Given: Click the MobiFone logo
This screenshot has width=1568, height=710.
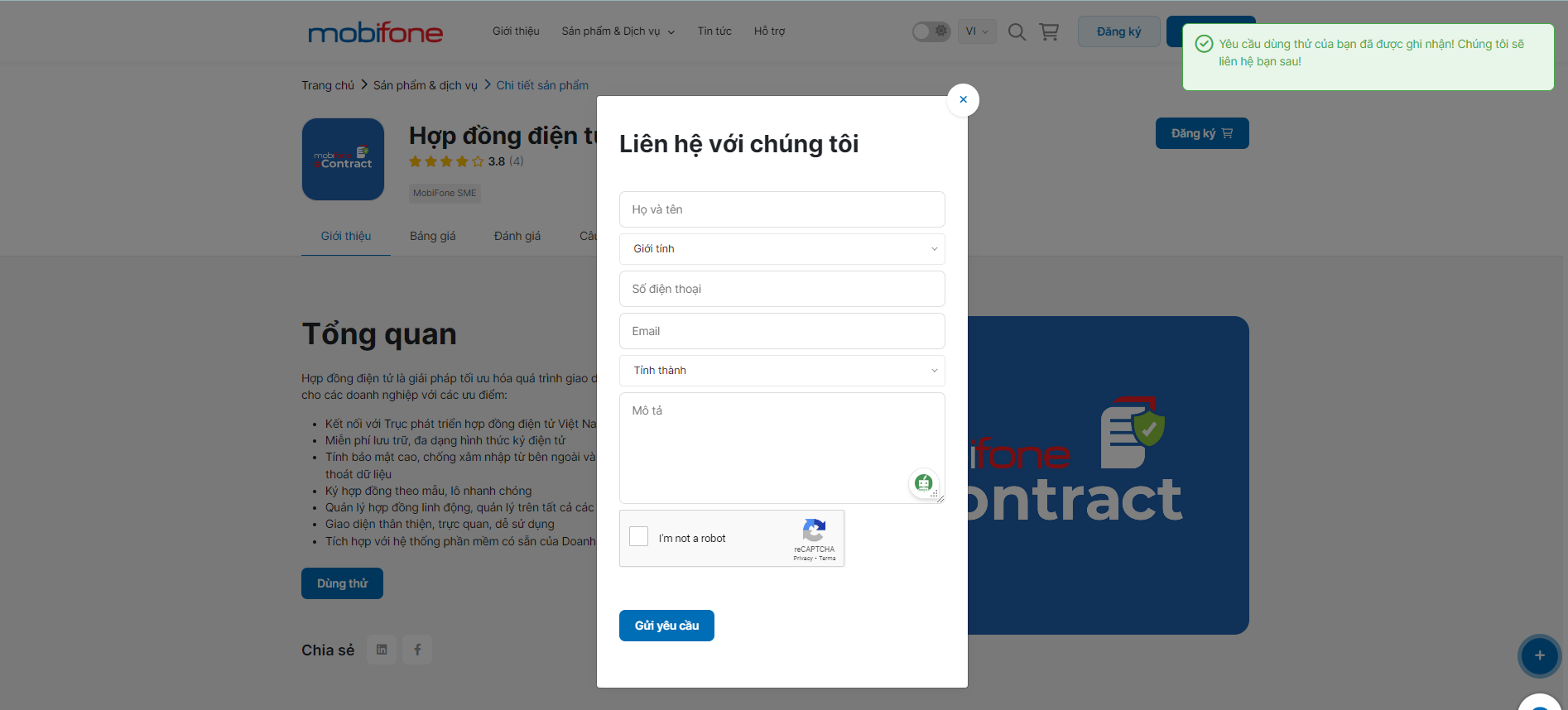Looking at the screenshot, I should click(x=375, y=32).
